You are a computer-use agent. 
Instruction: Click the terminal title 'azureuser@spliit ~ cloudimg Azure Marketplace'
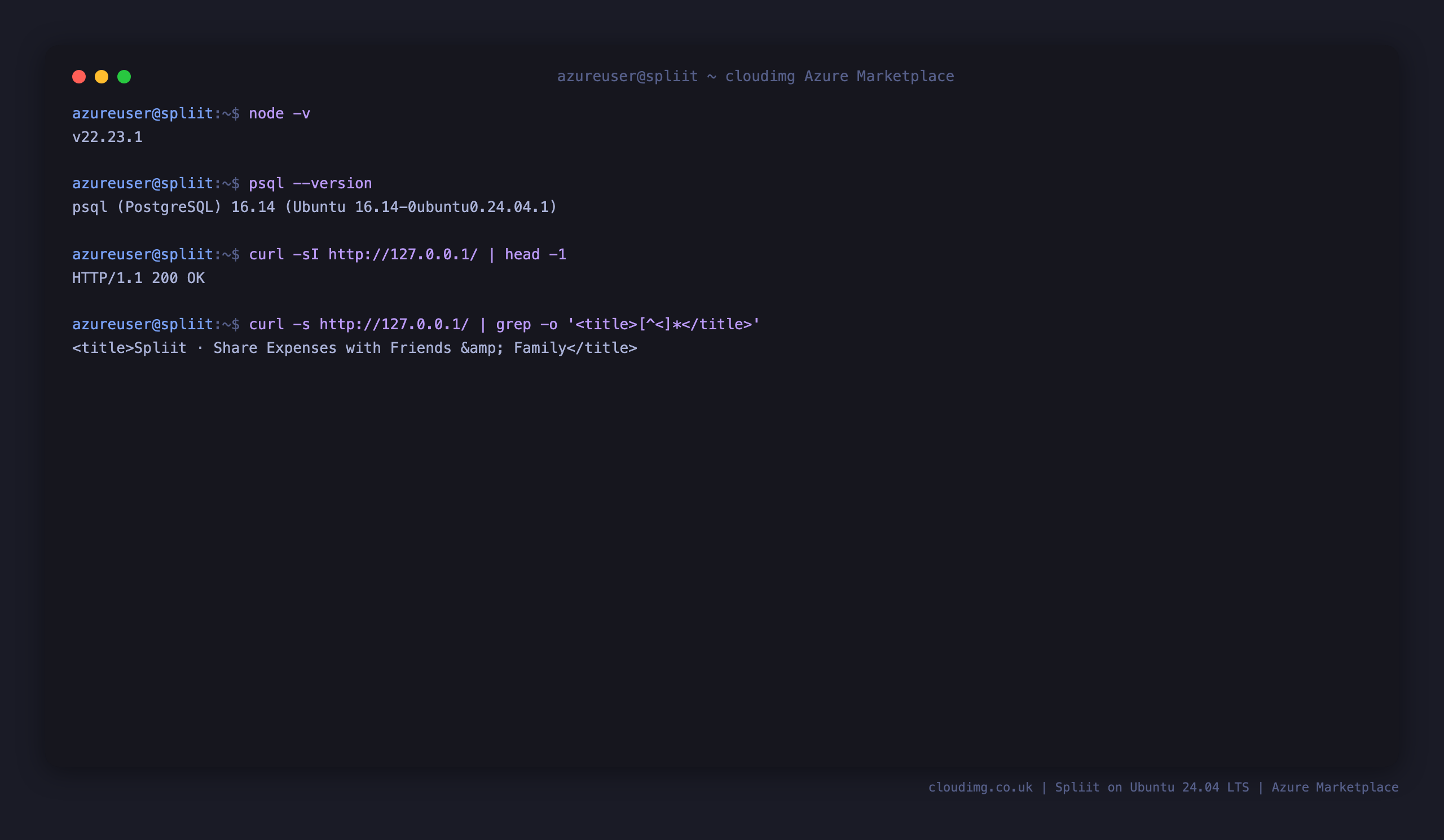pos(756,76)
